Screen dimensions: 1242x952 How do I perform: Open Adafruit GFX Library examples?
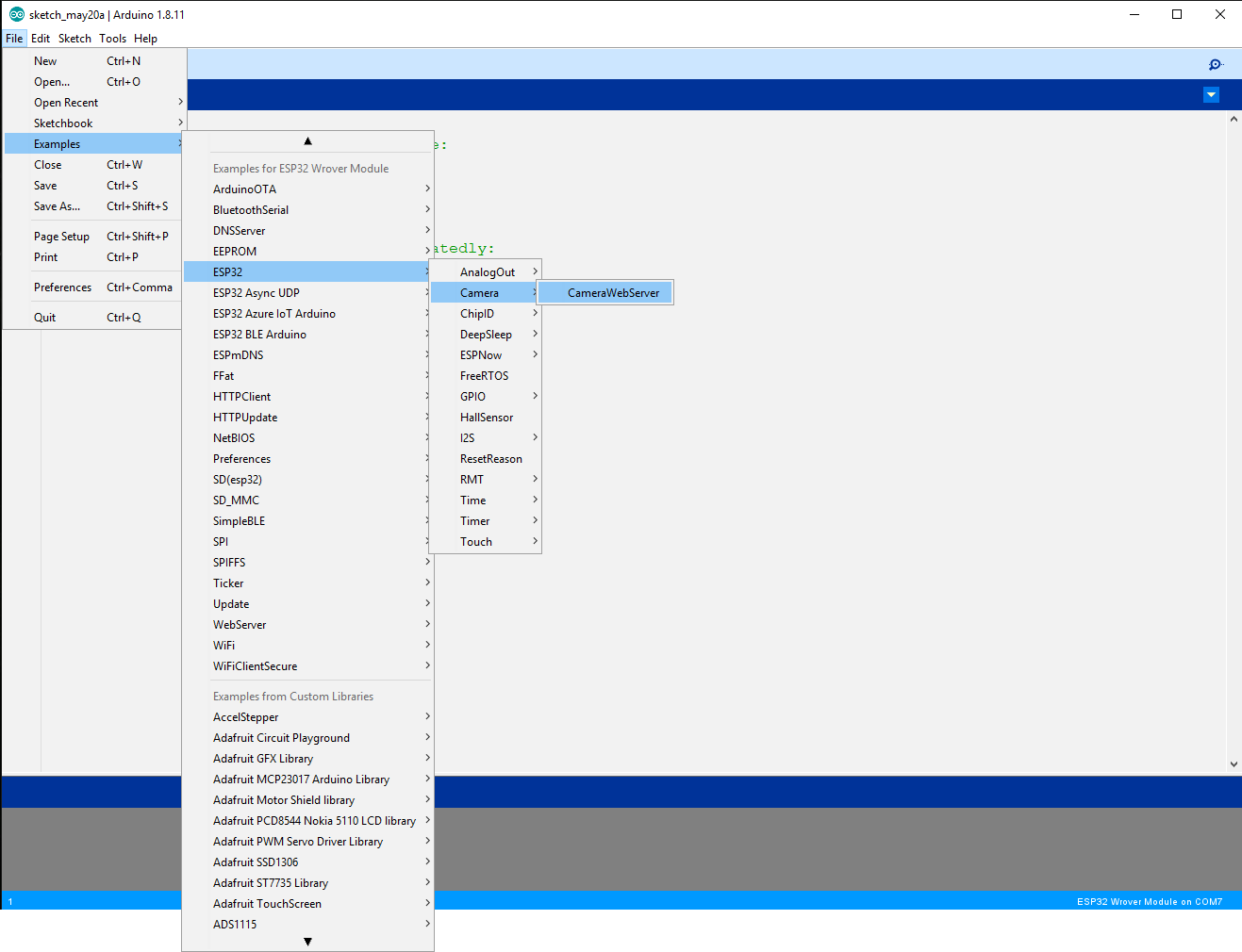[308, 759]
